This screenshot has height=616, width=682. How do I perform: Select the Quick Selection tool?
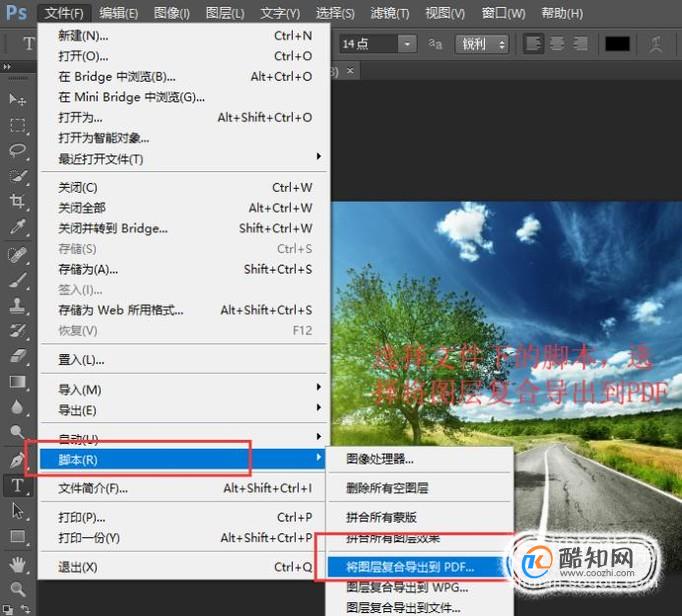click(17, 176)
